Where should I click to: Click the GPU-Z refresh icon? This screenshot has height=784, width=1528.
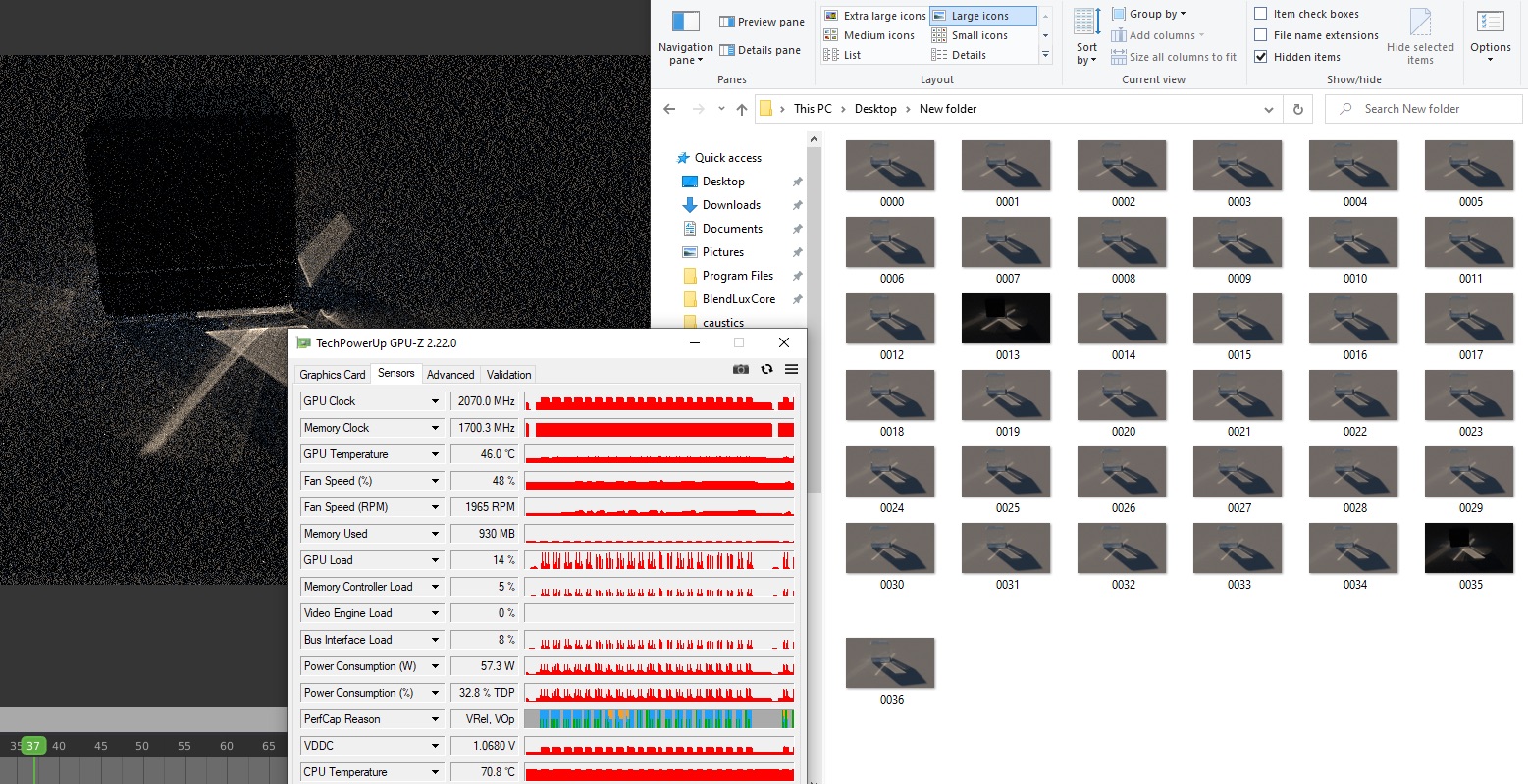pos(766,369)
